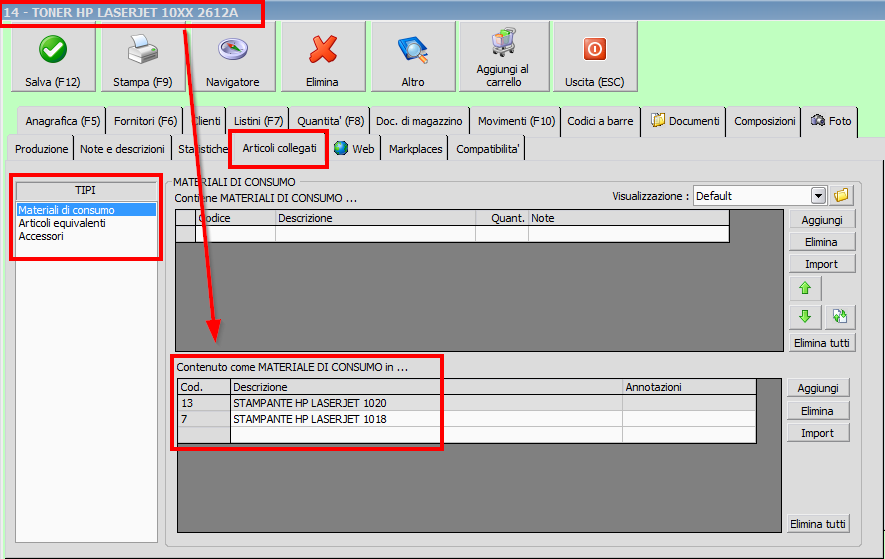The image size is (885, 559).
Task: Click empty Descrizione cell in upper table row
Action: click(x=375, y=234)
